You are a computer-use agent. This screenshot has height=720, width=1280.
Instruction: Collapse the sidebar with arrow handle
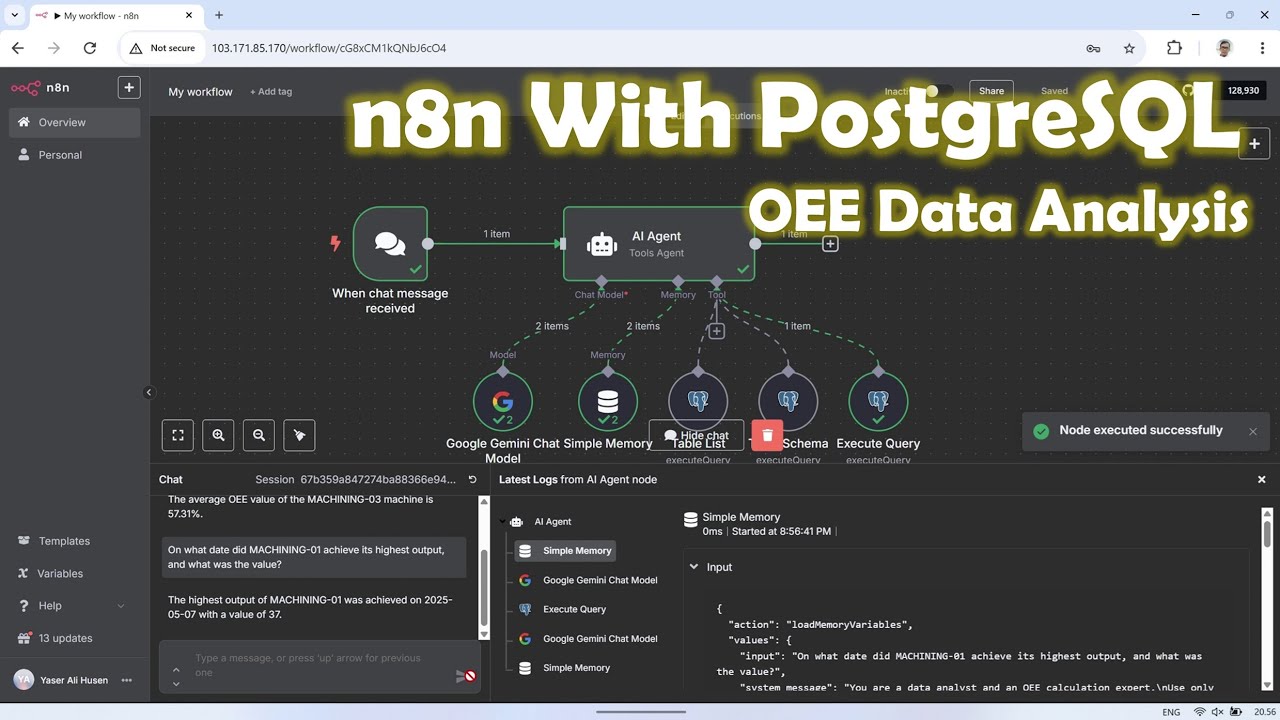coord(148,392)
